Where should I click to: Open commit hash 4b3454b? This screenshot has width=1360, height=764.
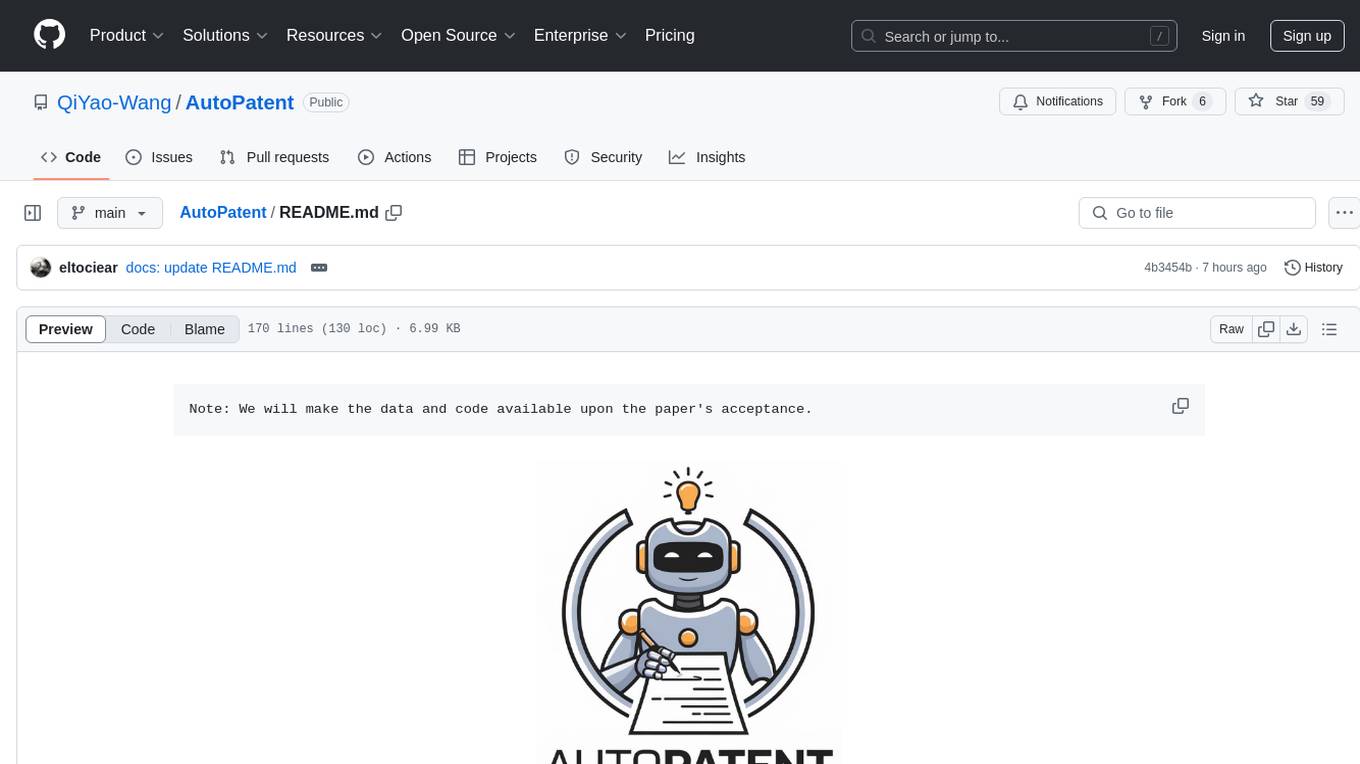point(1168,268)
